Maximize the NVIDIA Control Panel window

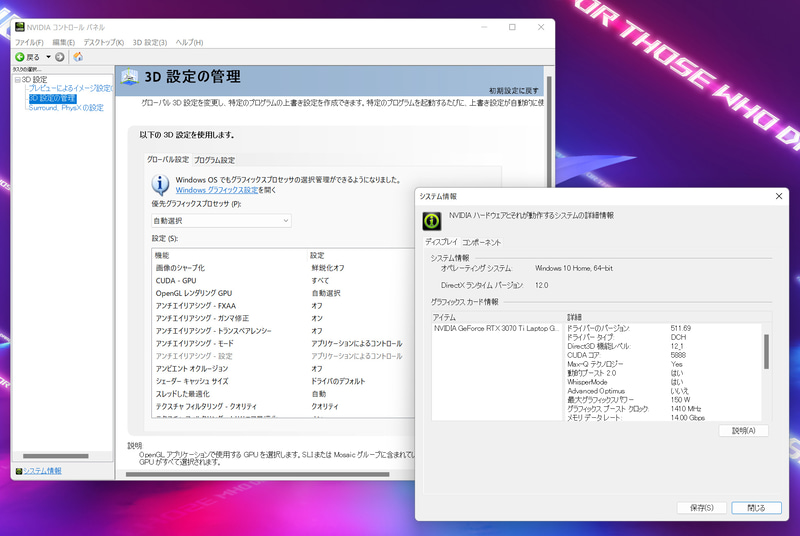point(512,27)
